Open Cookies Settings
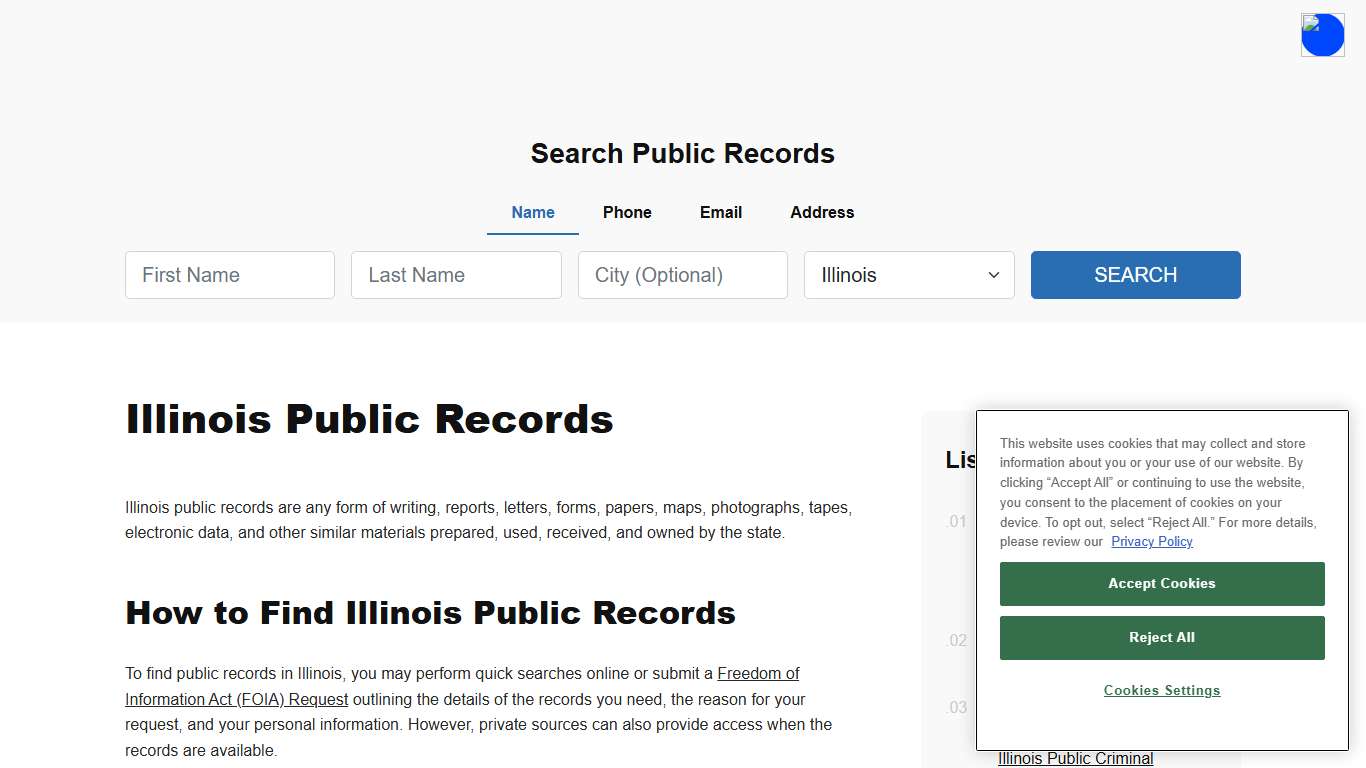 [1161, 690]
